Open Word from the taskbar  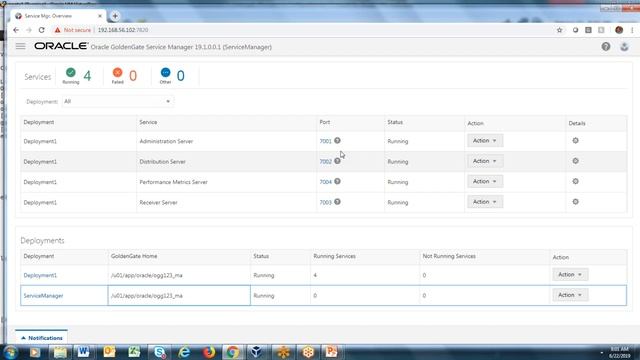84,352
